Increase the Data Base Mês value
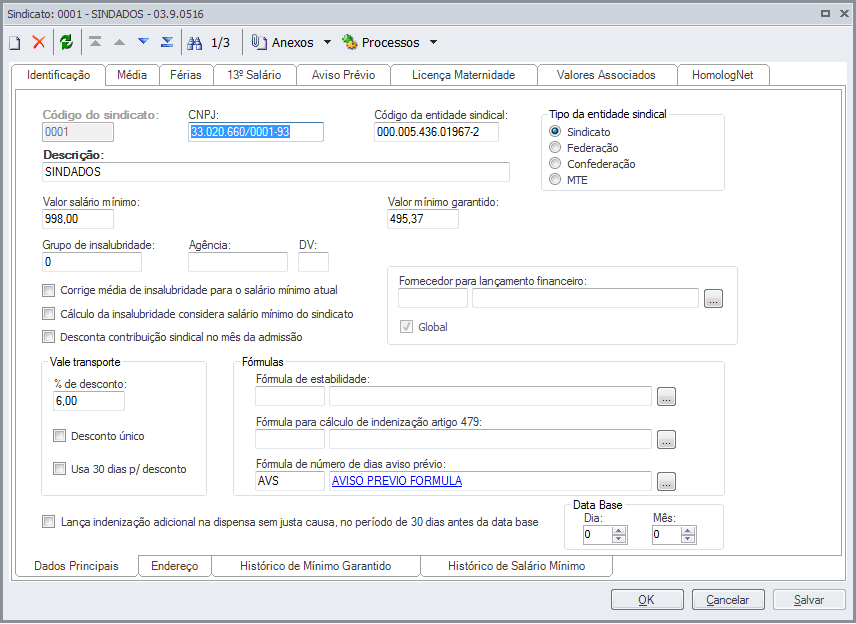 point(688,531)
